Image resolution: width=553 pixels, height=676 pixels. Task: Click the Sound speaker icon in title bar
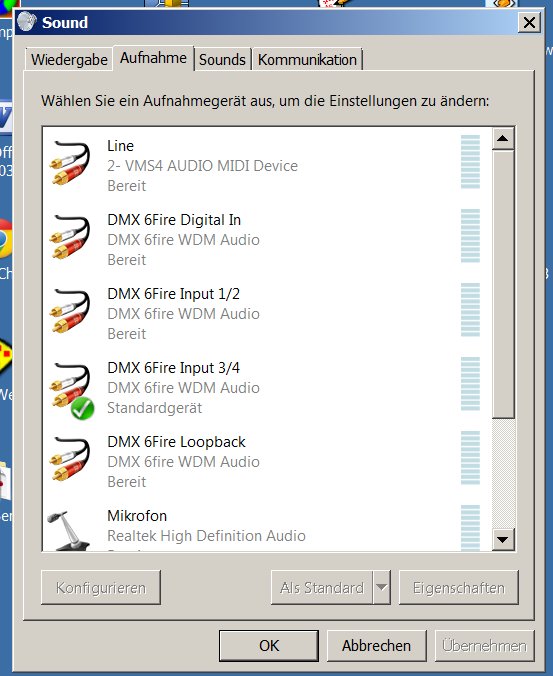27,22
